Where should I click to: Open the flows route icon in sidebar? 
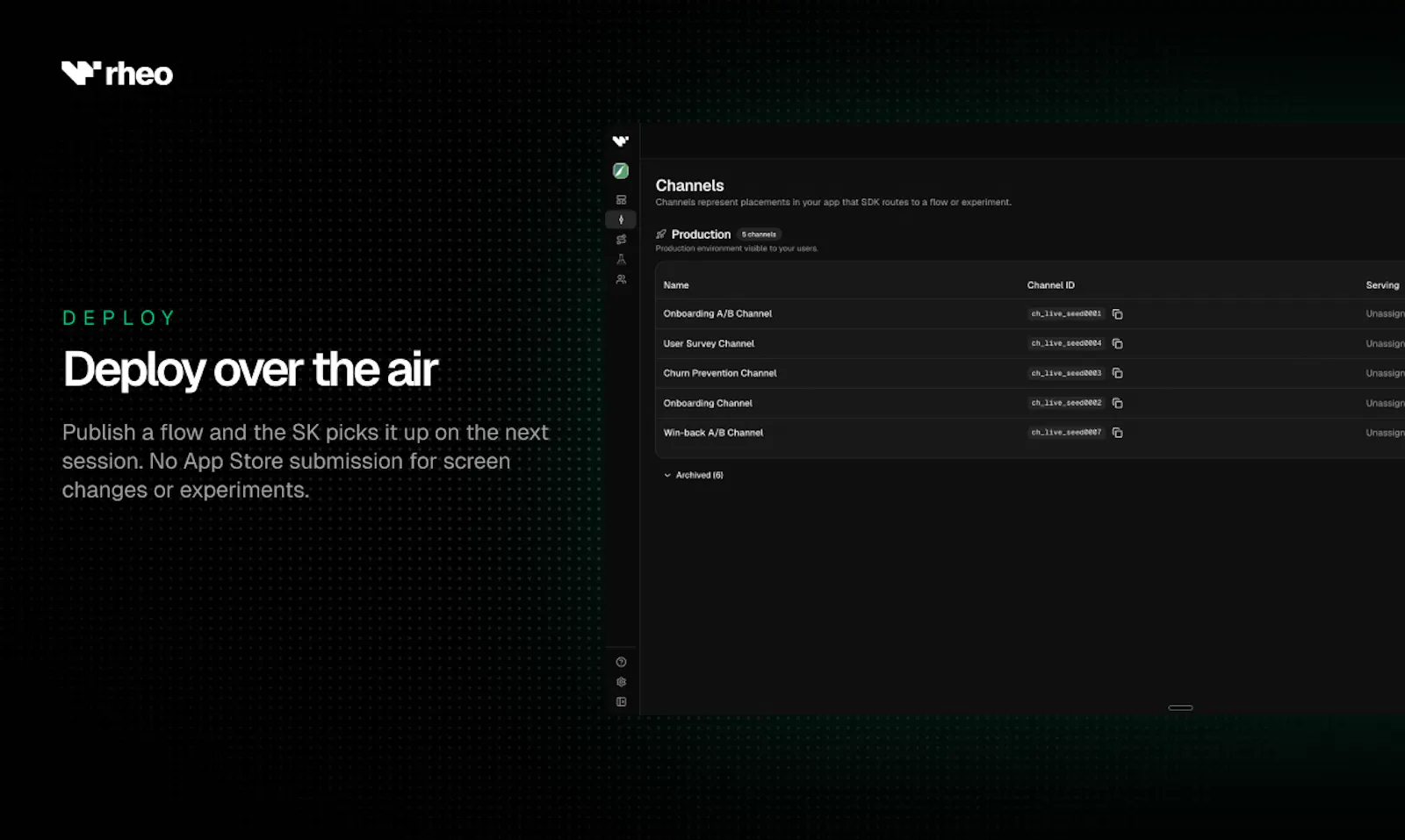pos(621,240)
